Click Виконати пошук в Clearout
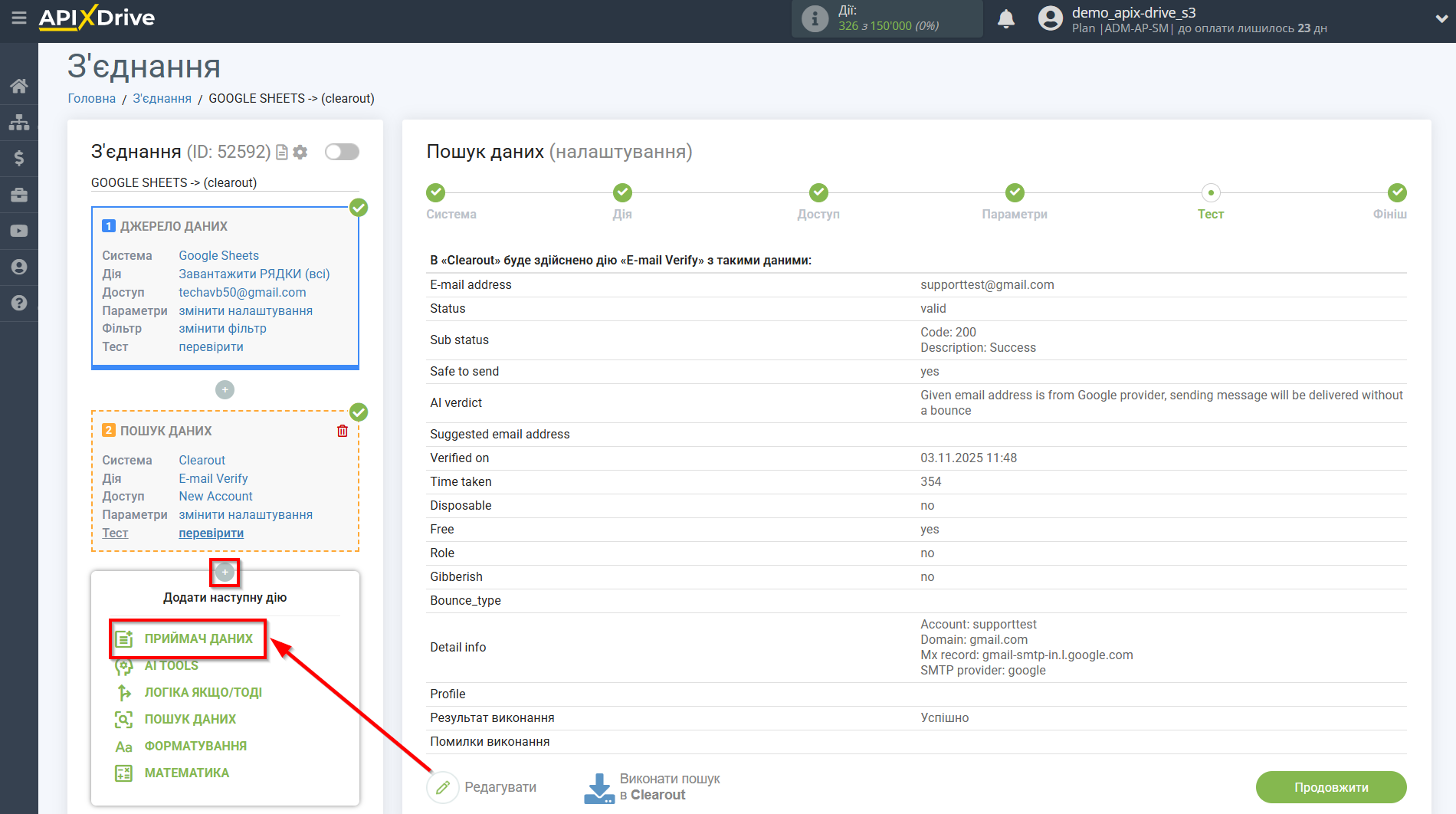The height and width of the screenshot is (814, 1456). tap(653, 787)
